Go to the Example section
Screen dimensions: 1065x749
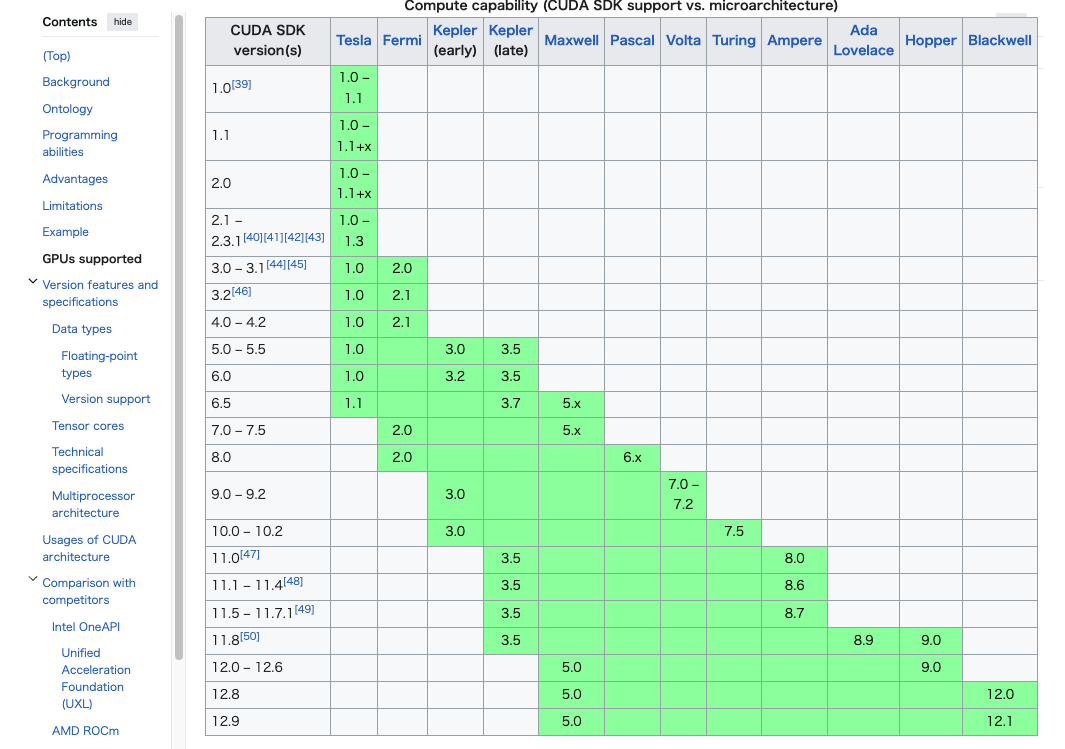pos(65,232)
